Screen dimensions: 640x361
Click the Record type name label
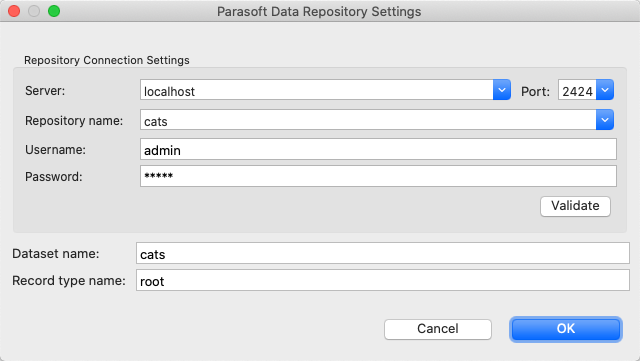click(69, 281)
